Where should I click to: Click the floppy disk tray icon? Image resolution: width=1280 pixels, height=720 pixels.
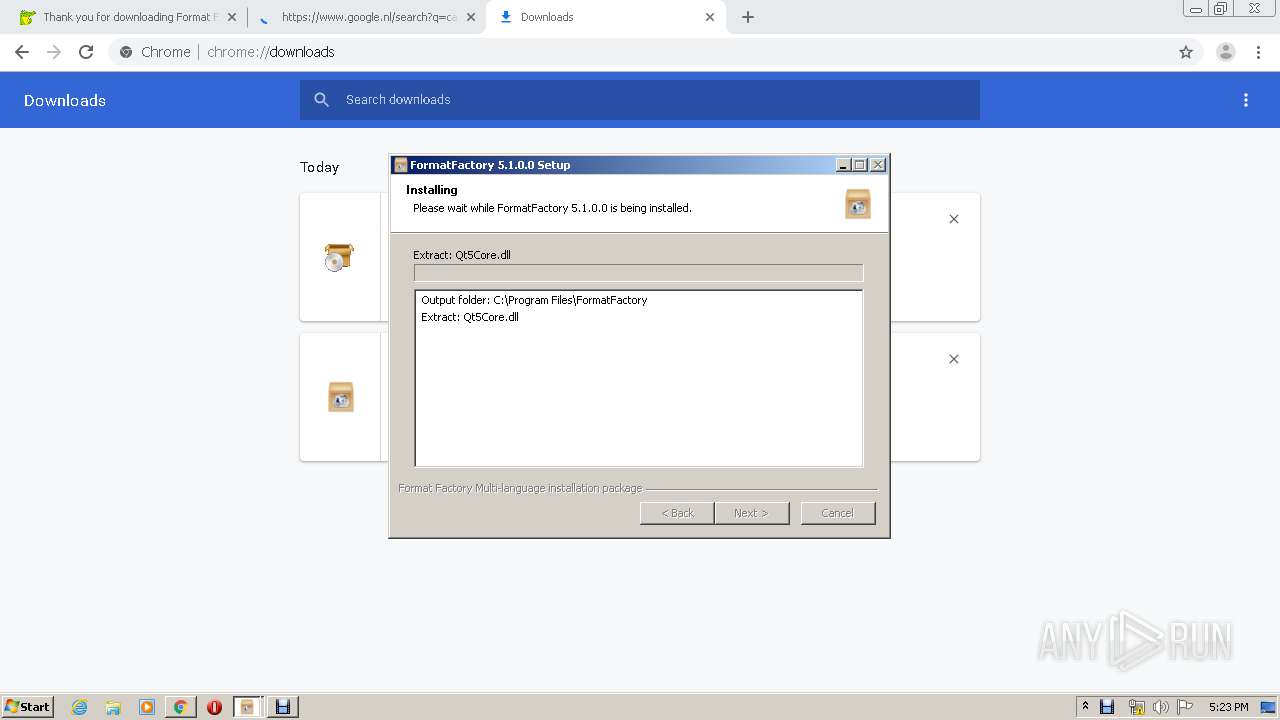tap(1107, 707)
